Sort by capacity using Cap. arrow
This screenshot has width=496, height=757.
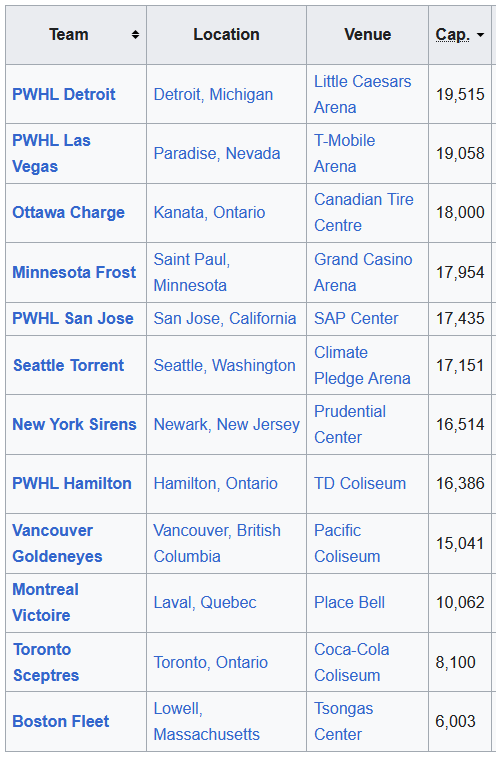[480, 35]
